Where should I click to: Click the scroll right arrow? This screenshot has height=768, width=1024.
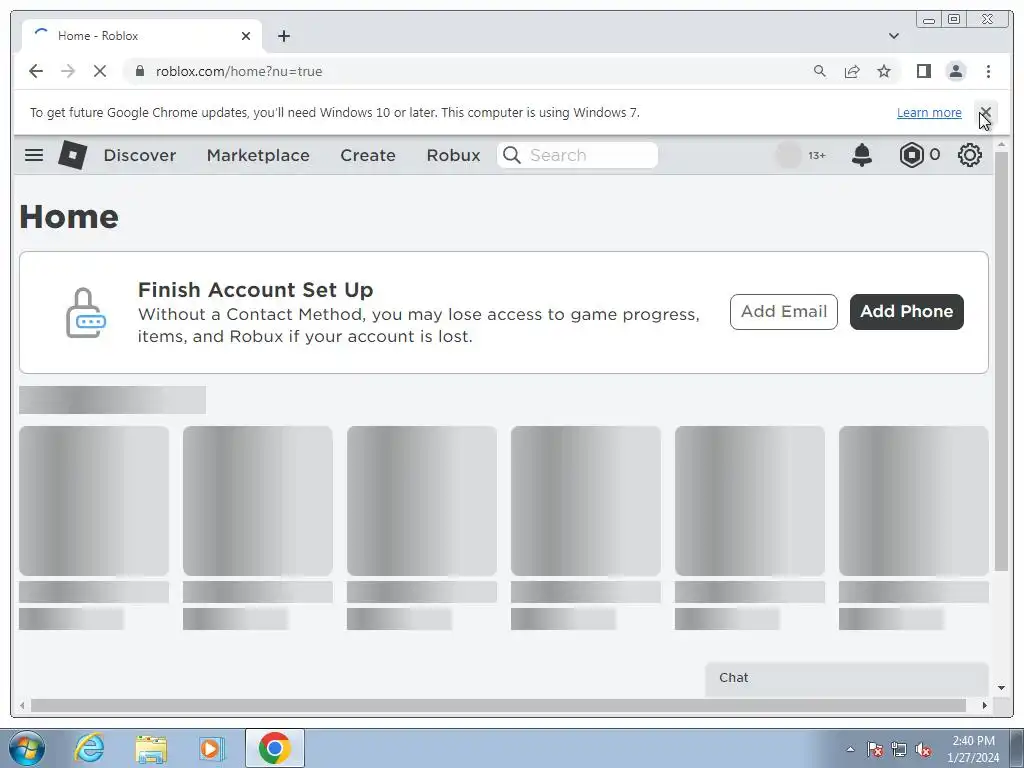click(x=985, y=705)
